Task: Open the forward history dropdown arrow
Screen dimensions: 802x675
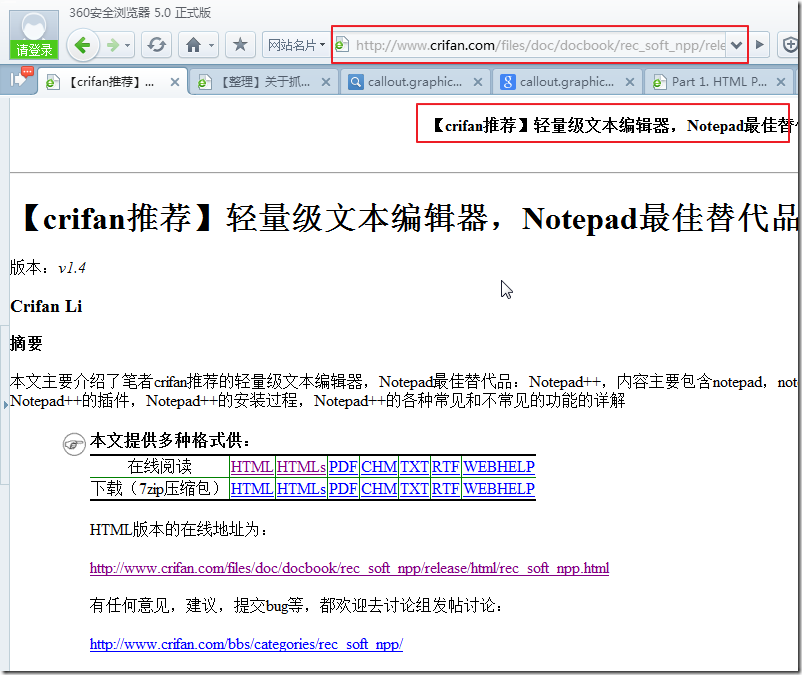Action: 127,46
